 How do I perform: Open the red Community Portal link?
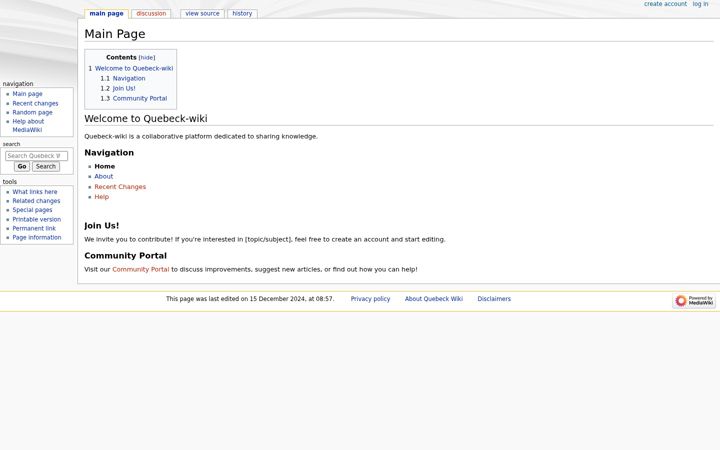(141, 270)
